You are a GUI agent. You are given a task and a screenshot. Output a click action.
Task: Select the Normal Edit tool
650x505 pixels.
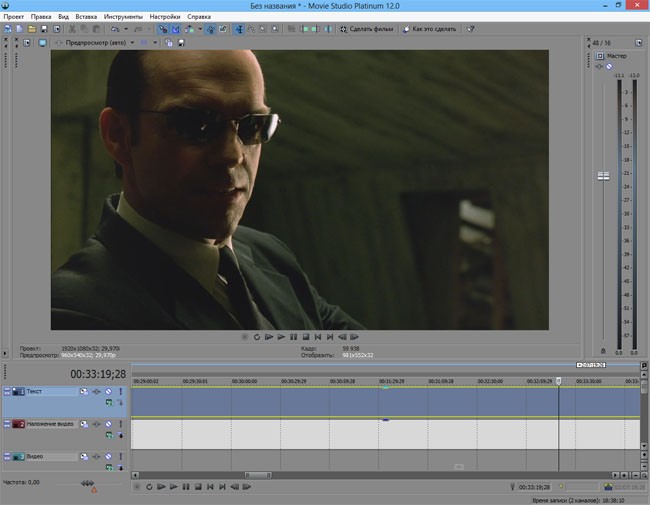coord(239,29)
